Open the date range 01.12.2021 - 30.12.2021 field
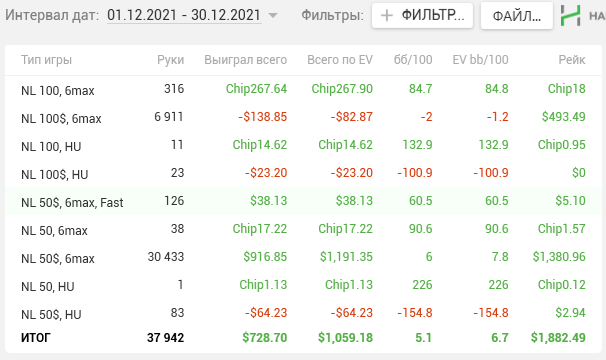Image resolution: width=606 pixels, height=360 pixels. [x=184, y=15]
